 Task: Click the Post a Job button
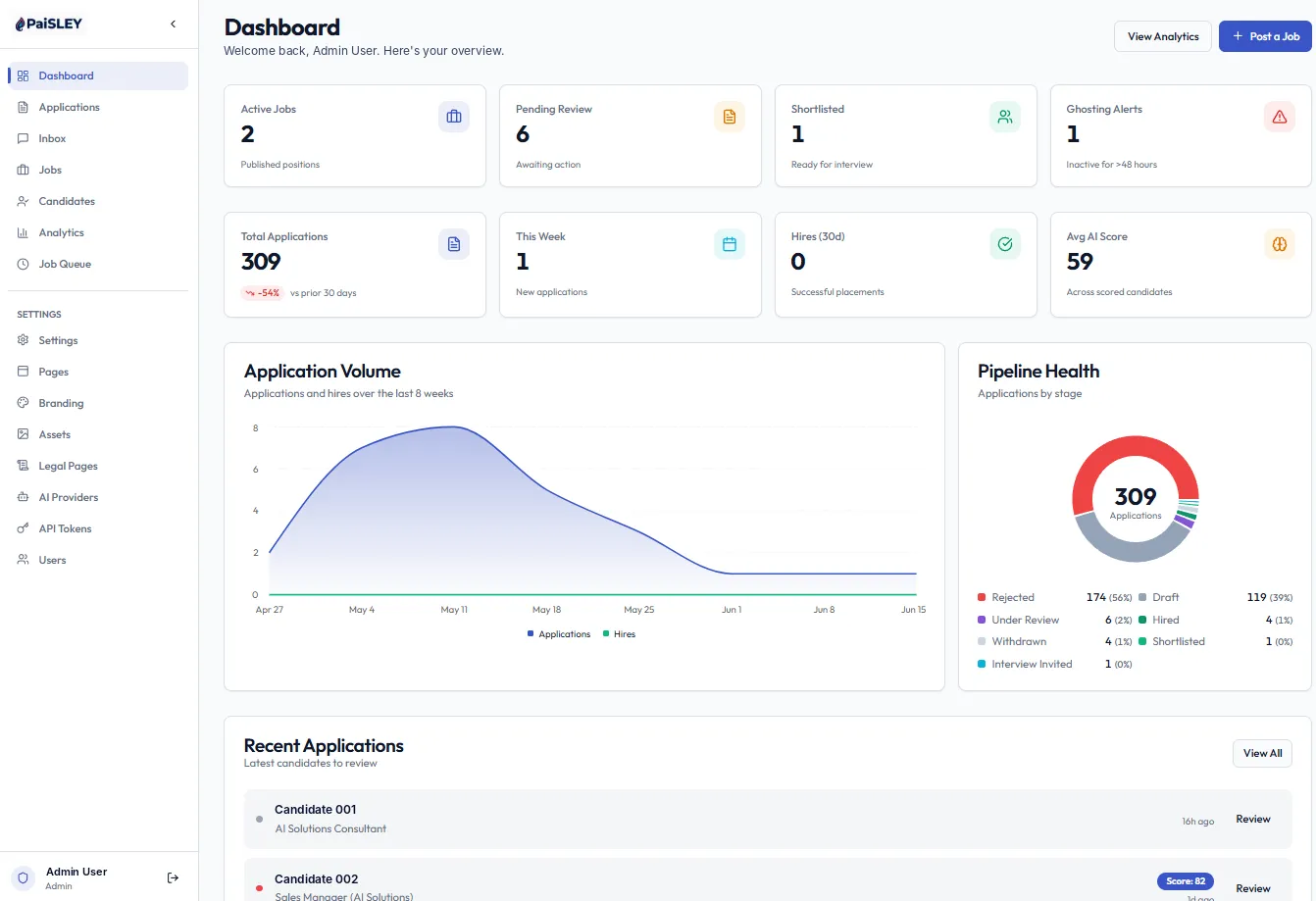pos(1265,36)
